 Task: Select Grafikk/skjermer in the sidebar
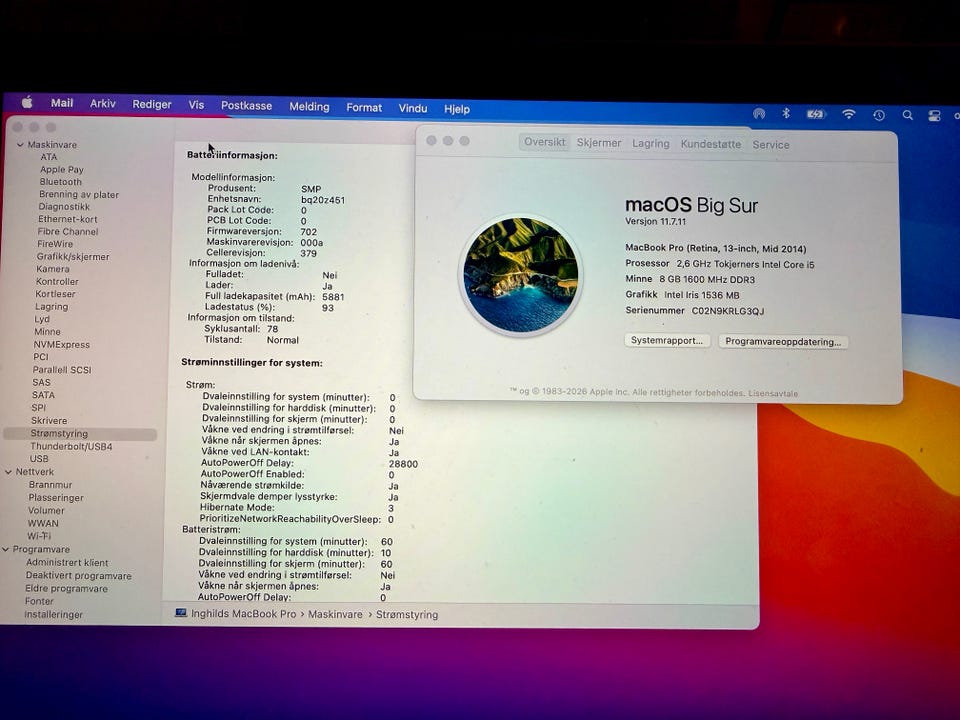click(73, 257)
